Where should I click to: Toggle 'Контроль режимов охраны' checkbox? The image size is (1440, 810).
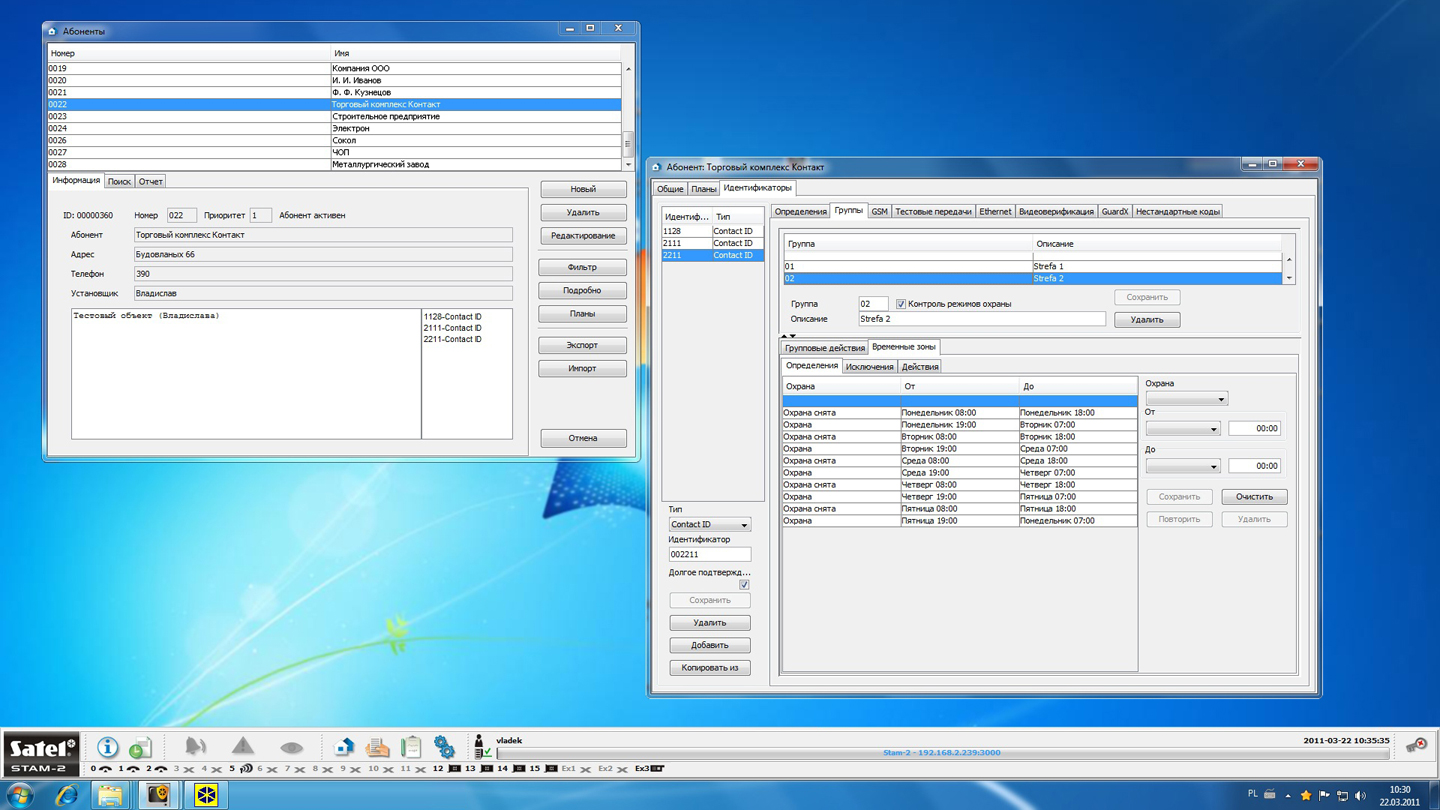(901, 304)
